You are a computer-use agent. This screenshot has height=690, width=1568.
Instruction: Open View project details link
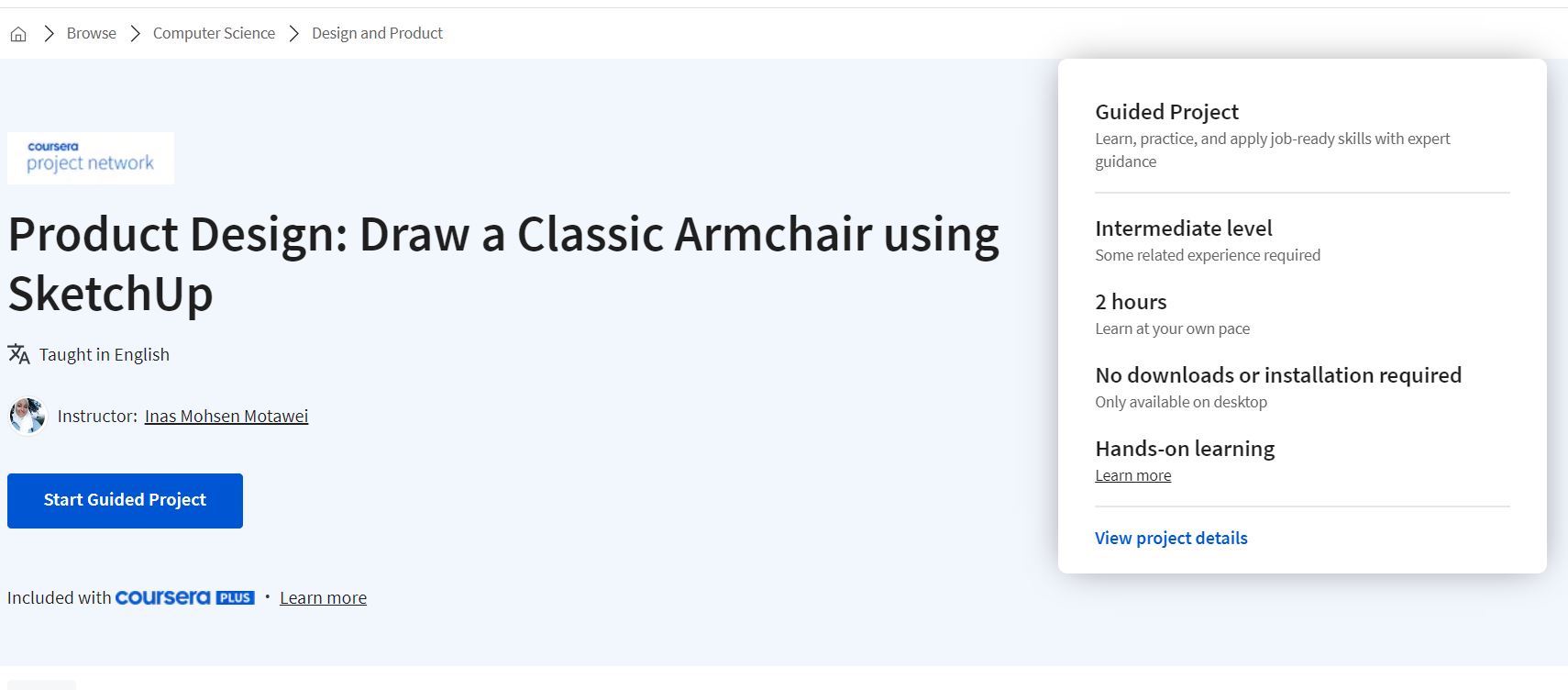pos(1171,538)
